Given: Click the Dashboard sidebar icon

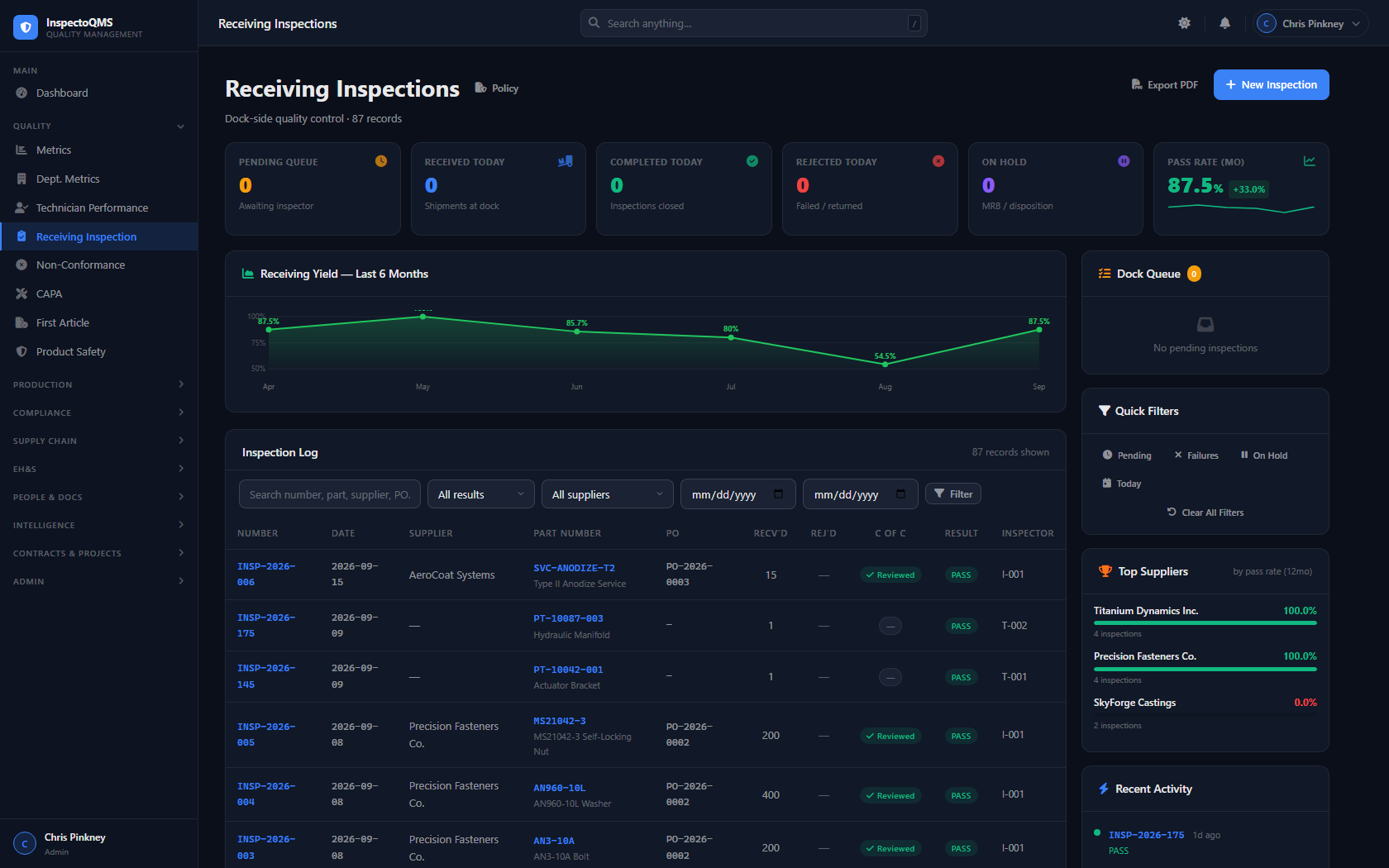Looking at the screenshot, I should [x=21, y=93].
